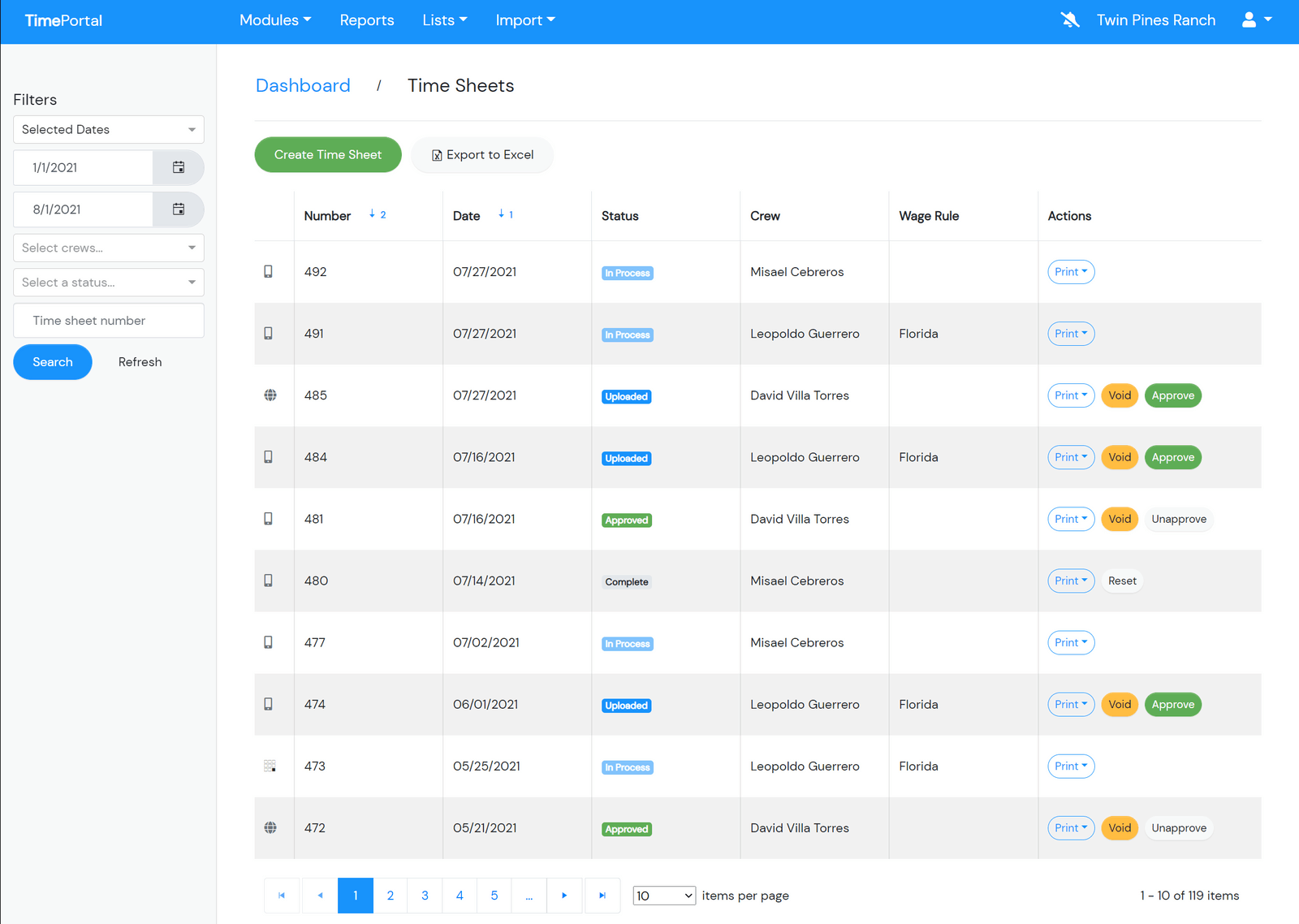Open the Modules menu
The height and width of the screenshot is (924, 1299).
click(x=275, y=19)
